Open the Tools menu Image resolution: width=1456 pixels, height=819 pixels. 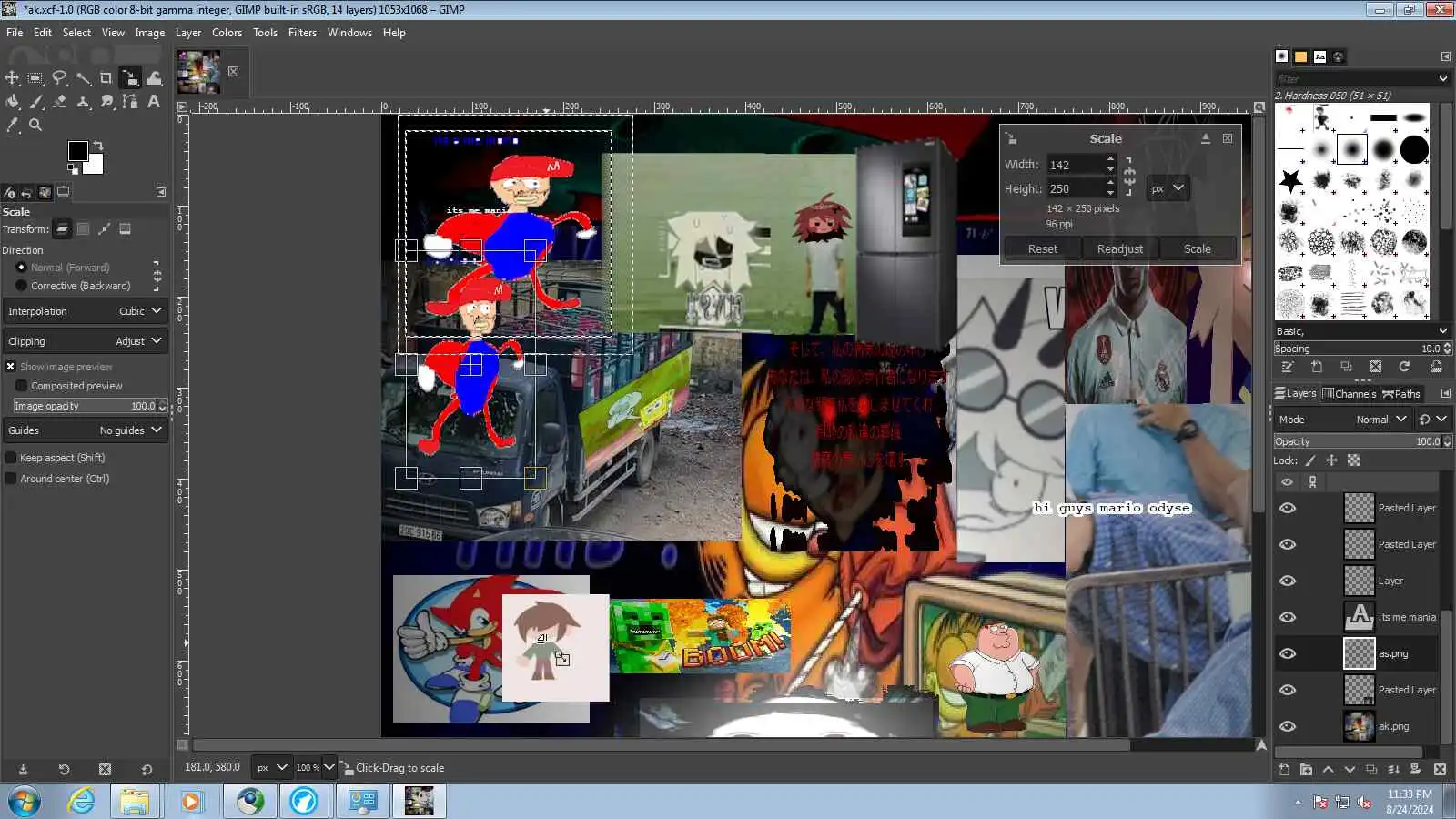click(265, 33)
